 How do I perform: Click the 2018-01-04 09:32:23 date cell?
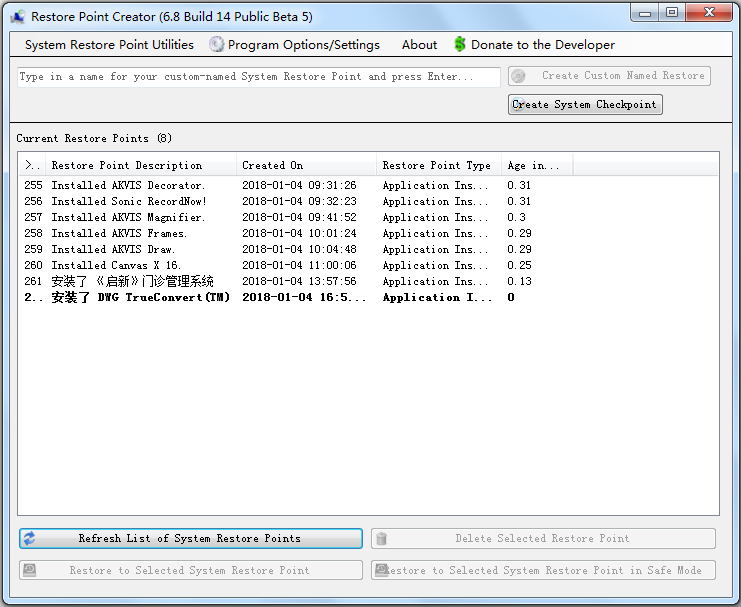pos(299,201)
